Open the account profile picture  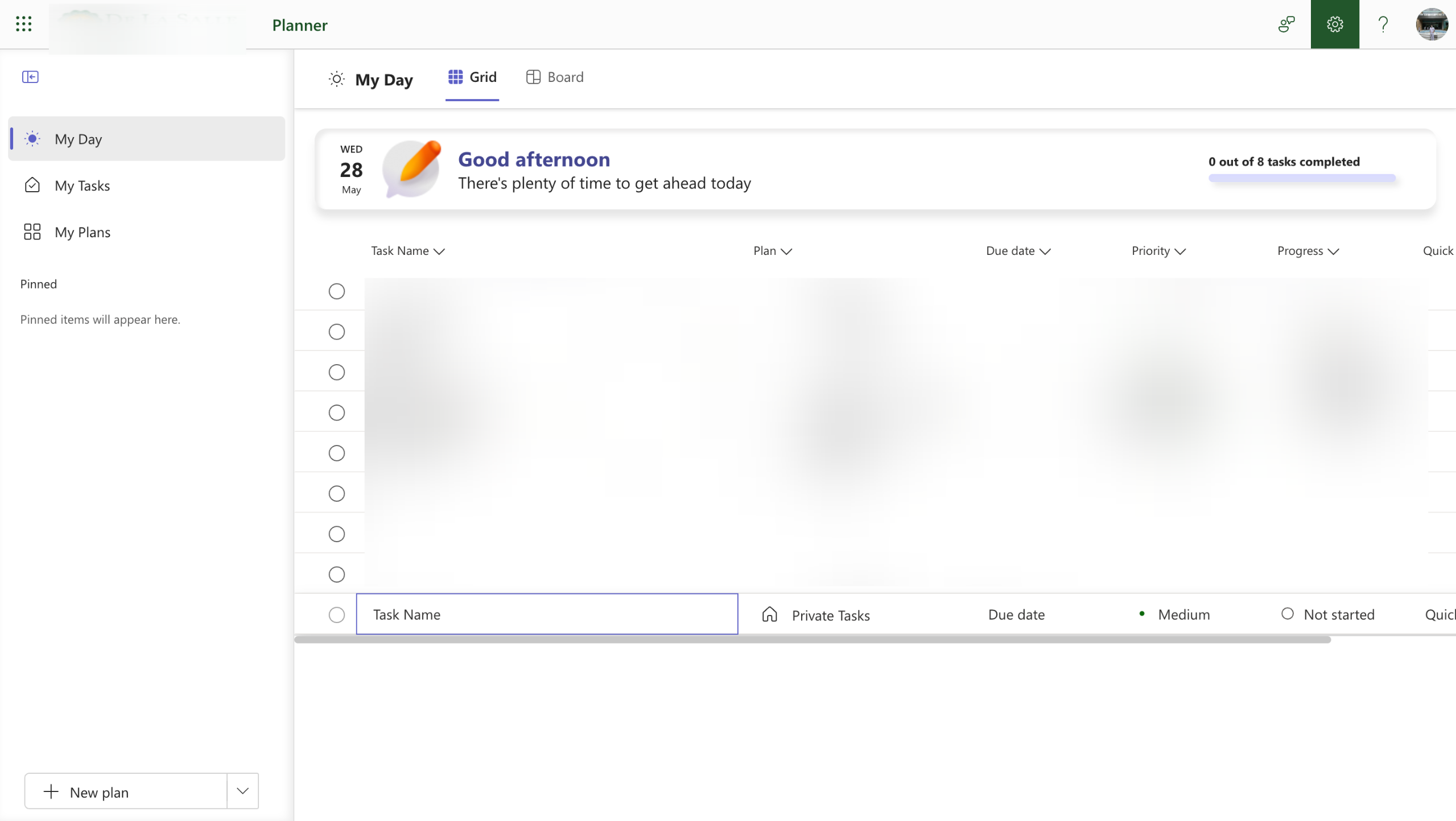pyautogui.click(x=1431, y=24)
